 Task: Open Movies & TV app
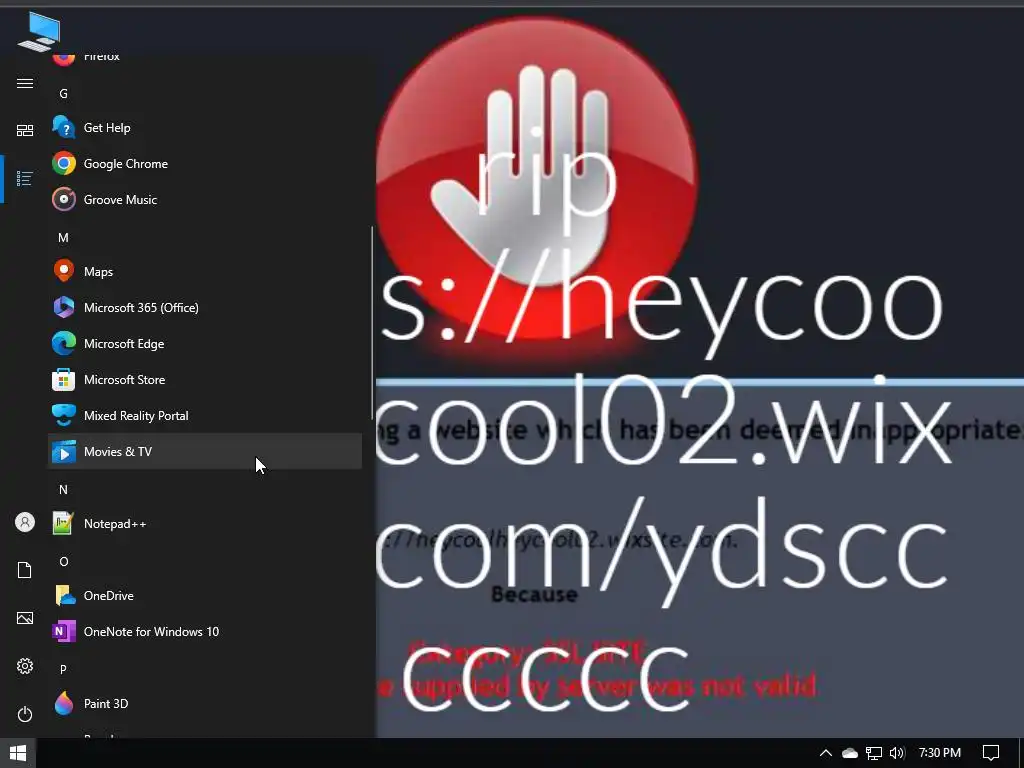pyautogui.click(x=204, y=451)
